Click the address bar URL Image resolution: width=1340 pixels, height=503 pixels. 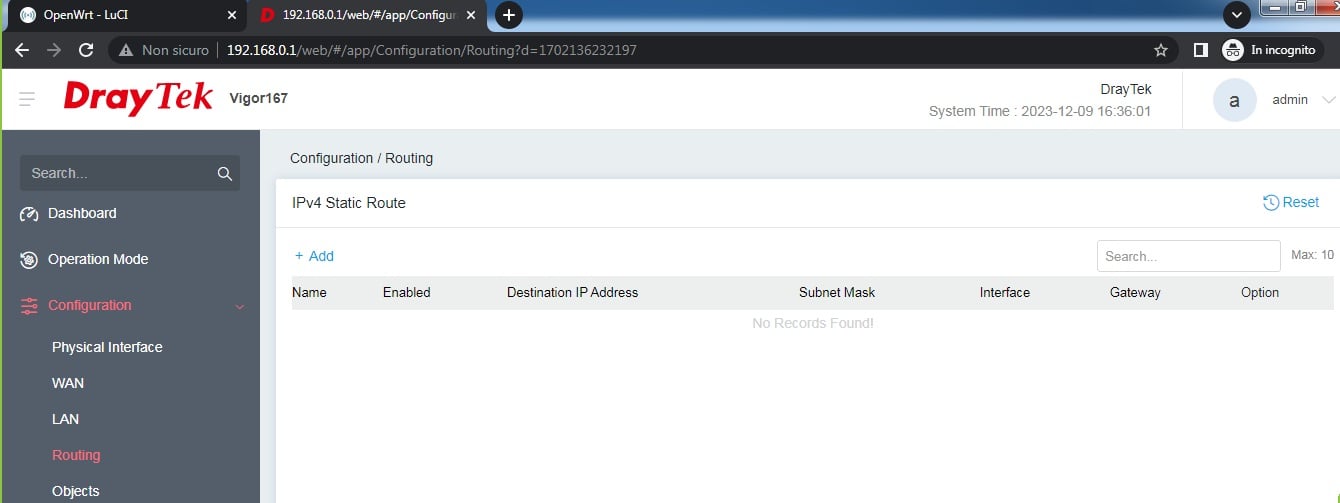(x=432, y=50)
